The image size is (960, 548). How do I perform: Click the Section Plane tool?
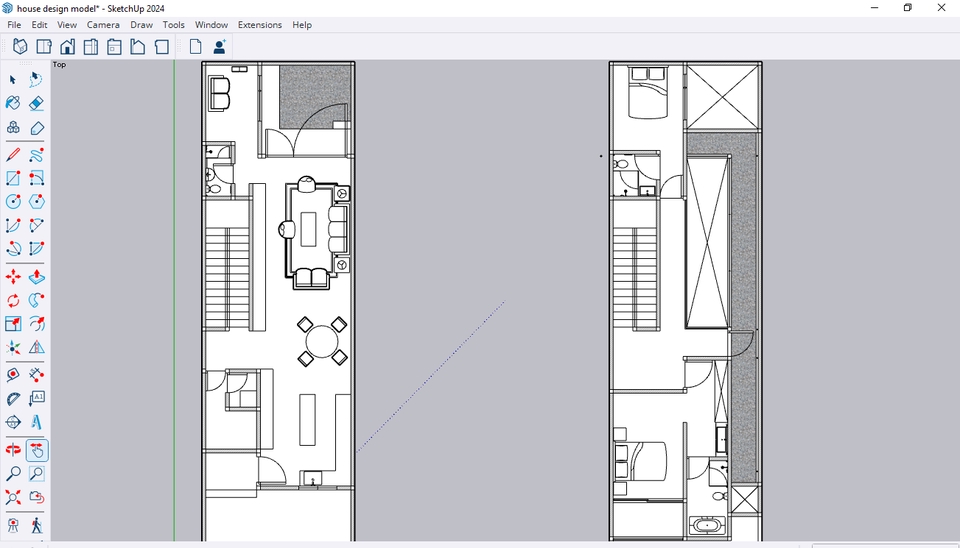point(13,422)
